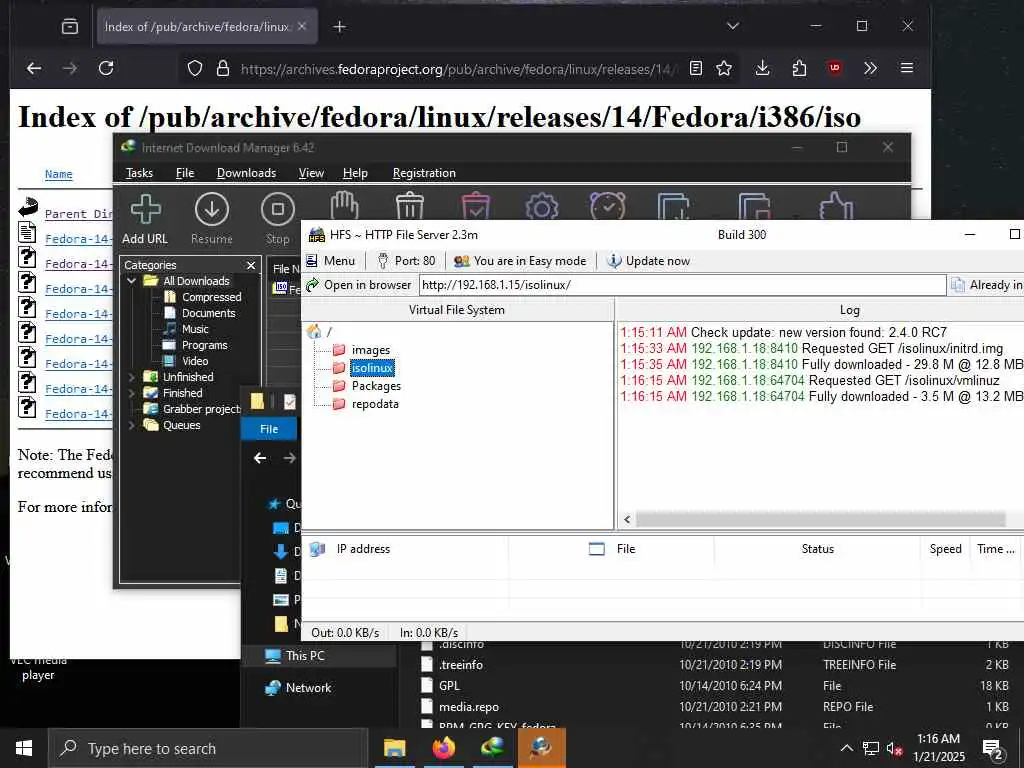This screenshot has height=768, width=1024.
Task: Reload the page in Firefox
Action: [106, 68]
